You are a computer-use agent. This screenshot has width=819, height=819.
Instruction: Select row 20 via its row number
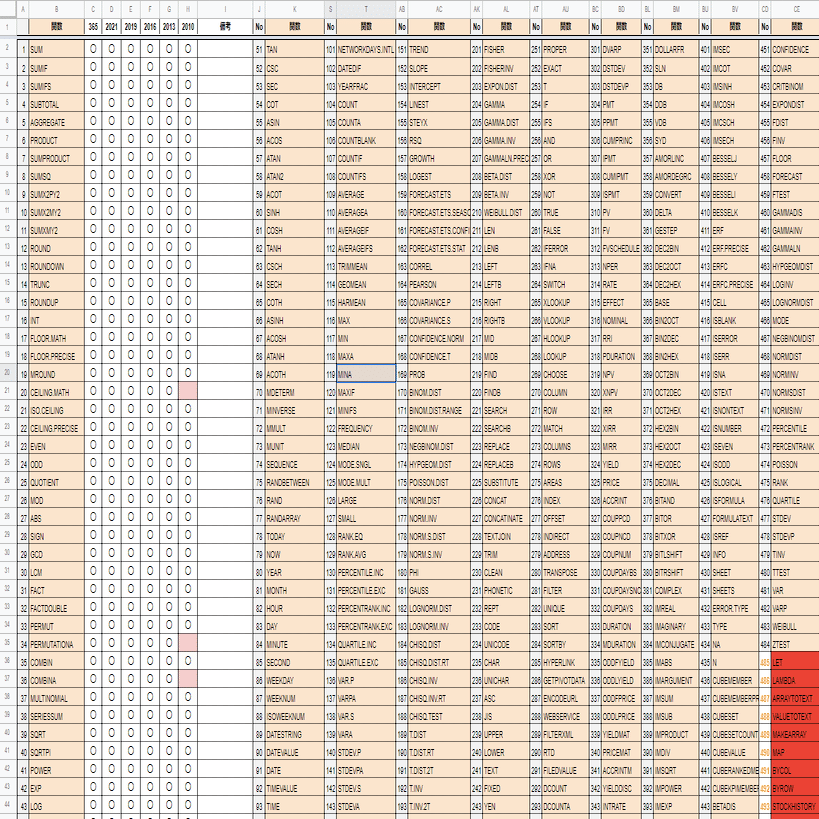pyautogui.click(x=7, y=372)
